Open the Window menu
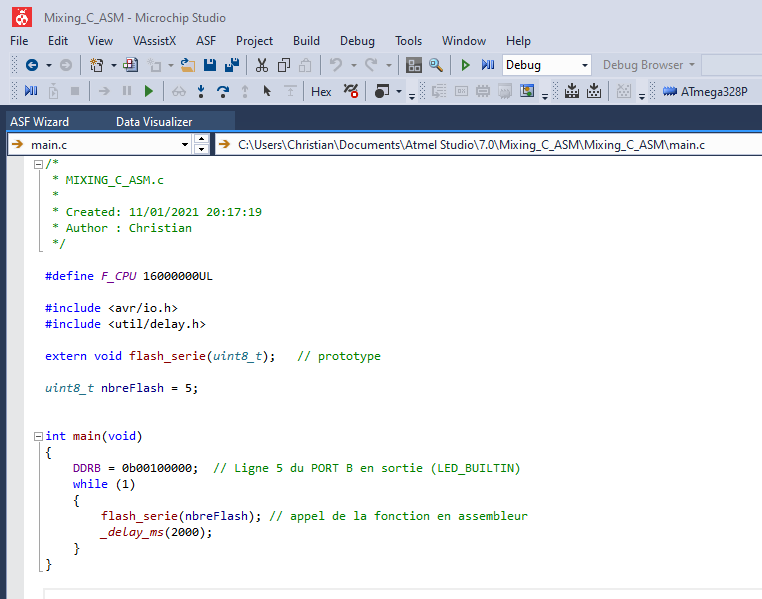762x599 pixels. [x=464, y=41]
